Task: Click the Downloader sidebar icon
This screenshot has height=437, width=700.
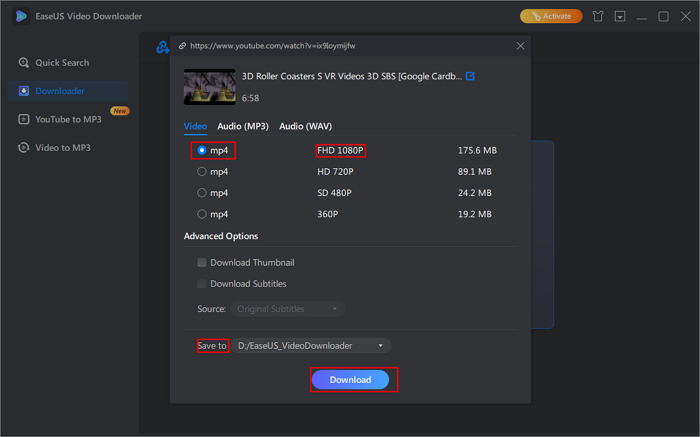Action: pos(24,91)
